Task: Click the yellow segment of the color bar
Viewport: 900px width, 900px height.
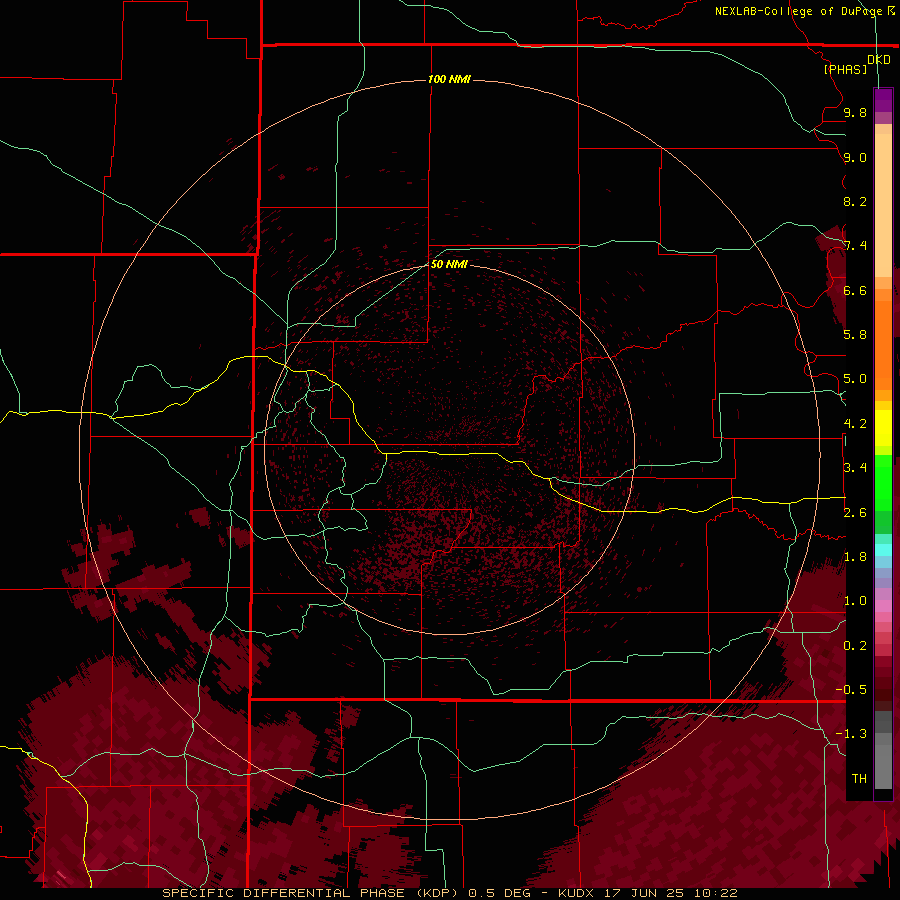Action: [x=883, y=428]
